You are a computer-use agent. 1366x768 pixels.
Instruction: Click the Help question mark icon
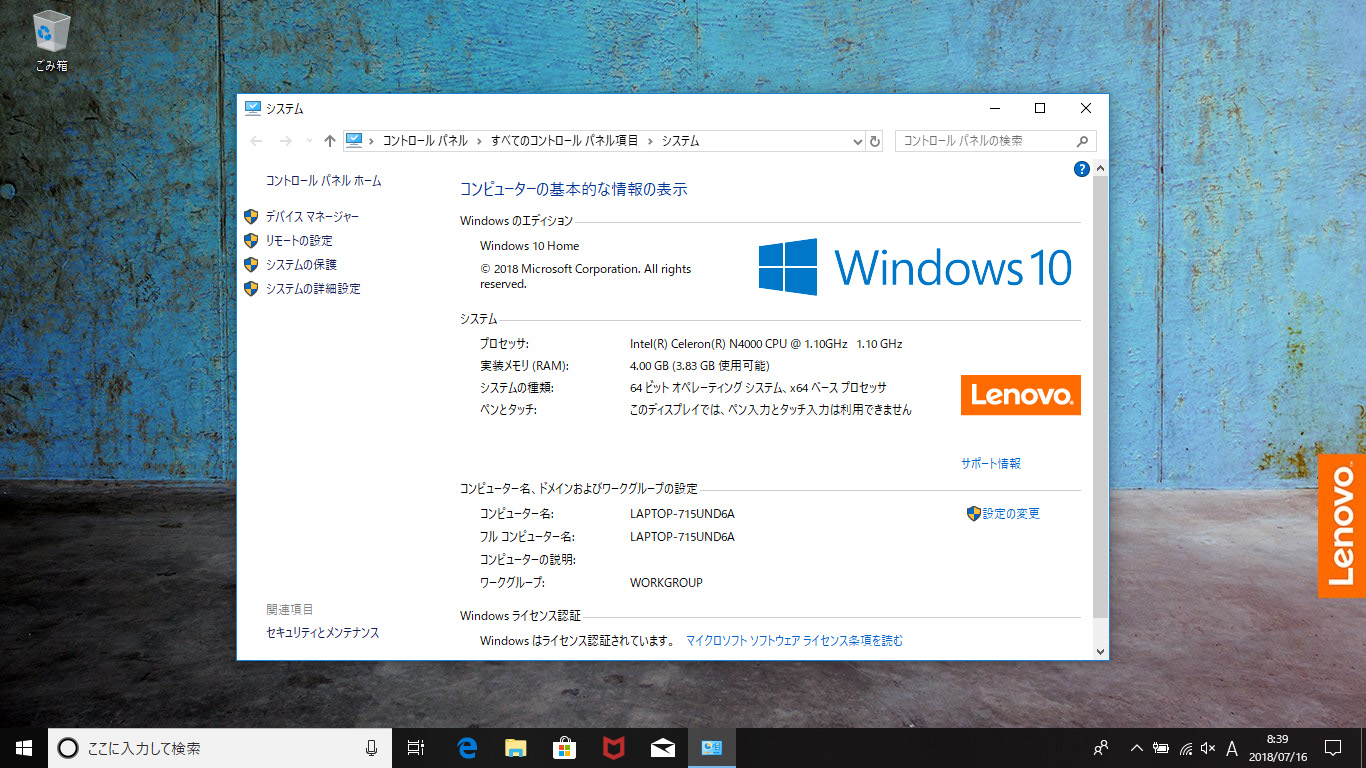[1081, 169]
